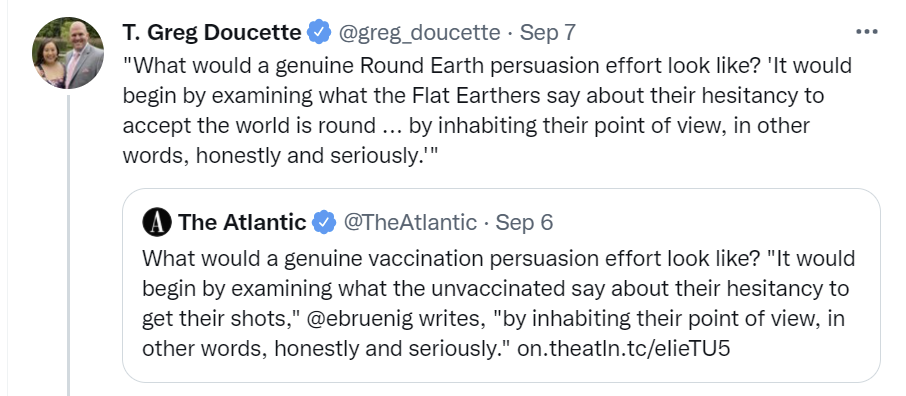Viewport: 906px width, 396px height.
Task: Click The Atlantic's blue verified checkmark
Action: [x=324, y=222]
